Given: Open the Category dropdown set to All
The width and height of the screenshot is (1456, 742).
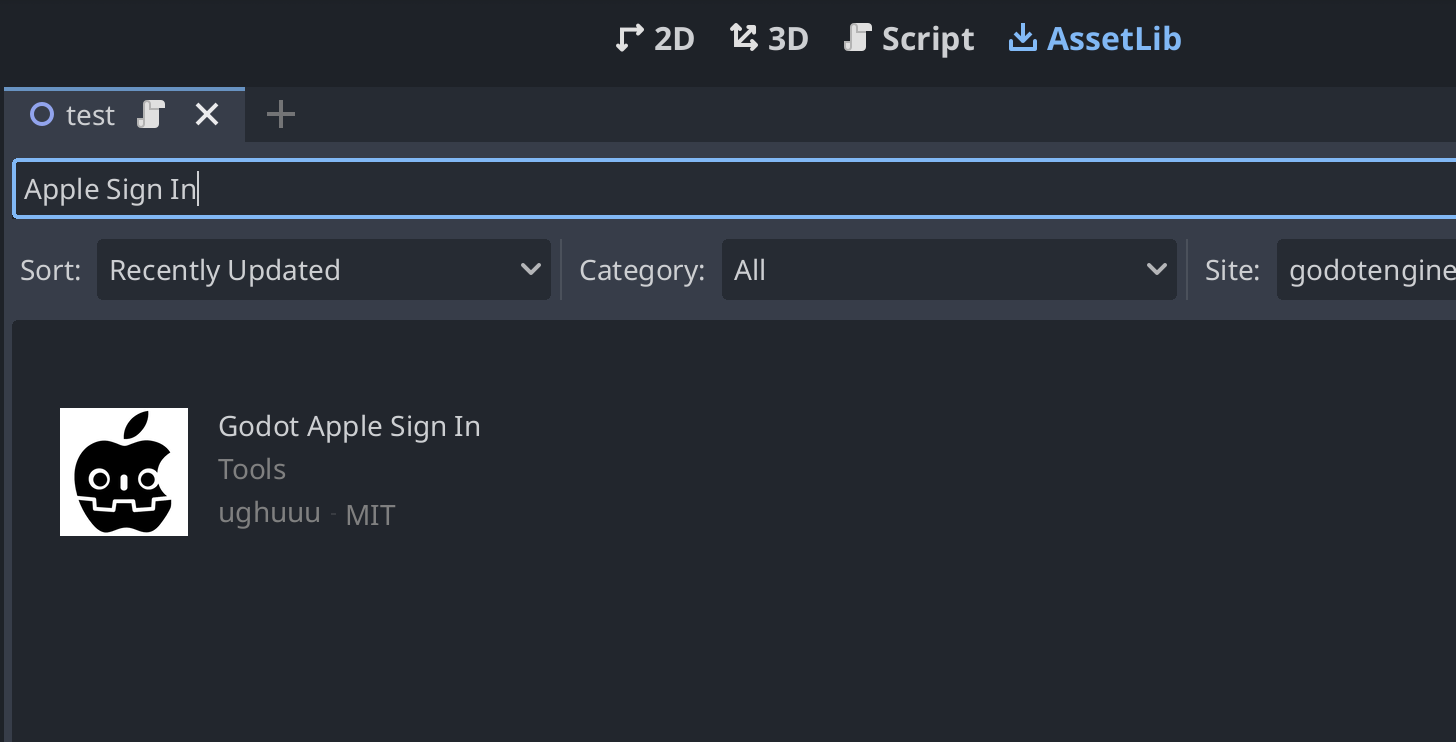Looking at the screenshot, I should 948,270.
